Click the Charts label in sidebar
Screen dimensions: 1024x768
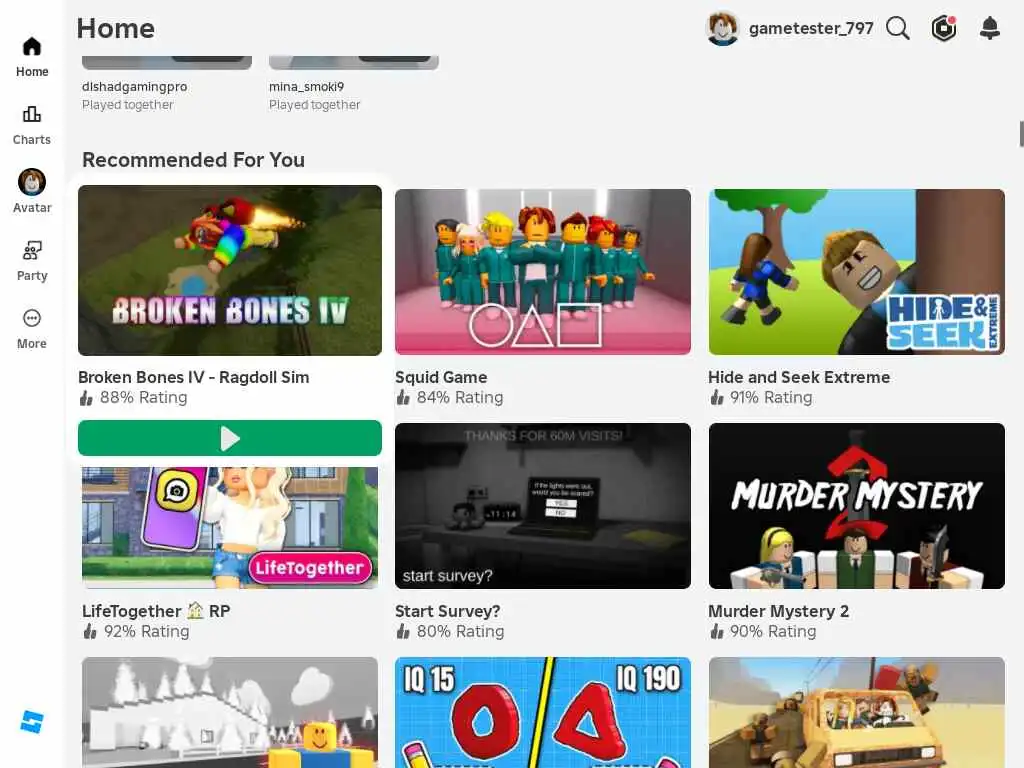(31, 139)
